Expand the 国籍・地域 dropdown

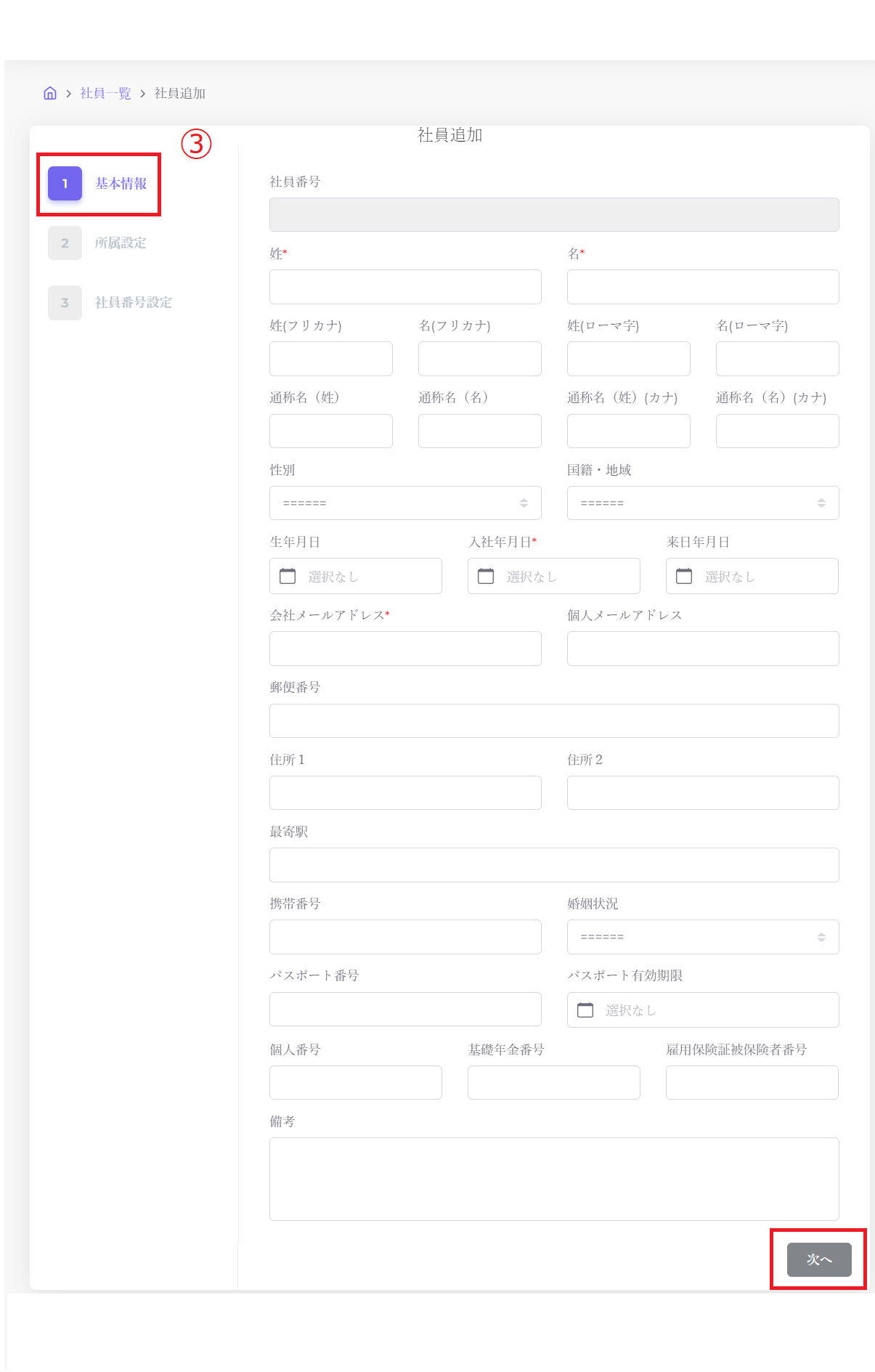[x=702, y=503]
